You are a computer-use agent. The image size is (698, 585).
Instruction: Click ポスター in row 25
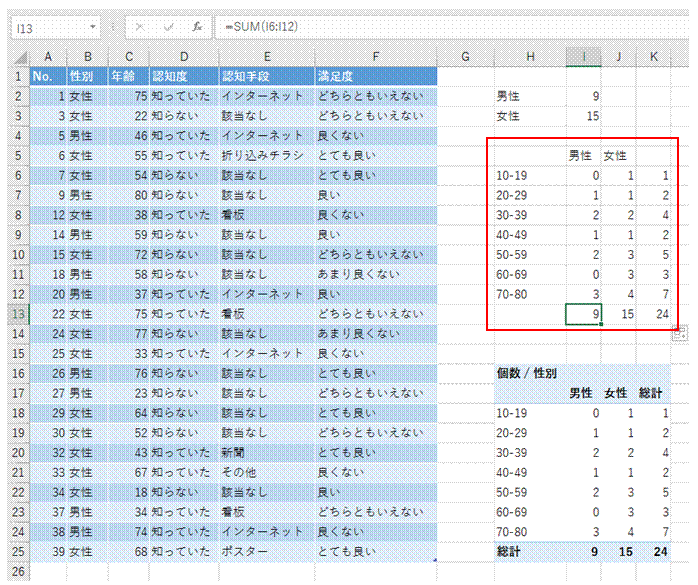pyautogui.click(x=244, y=552)
